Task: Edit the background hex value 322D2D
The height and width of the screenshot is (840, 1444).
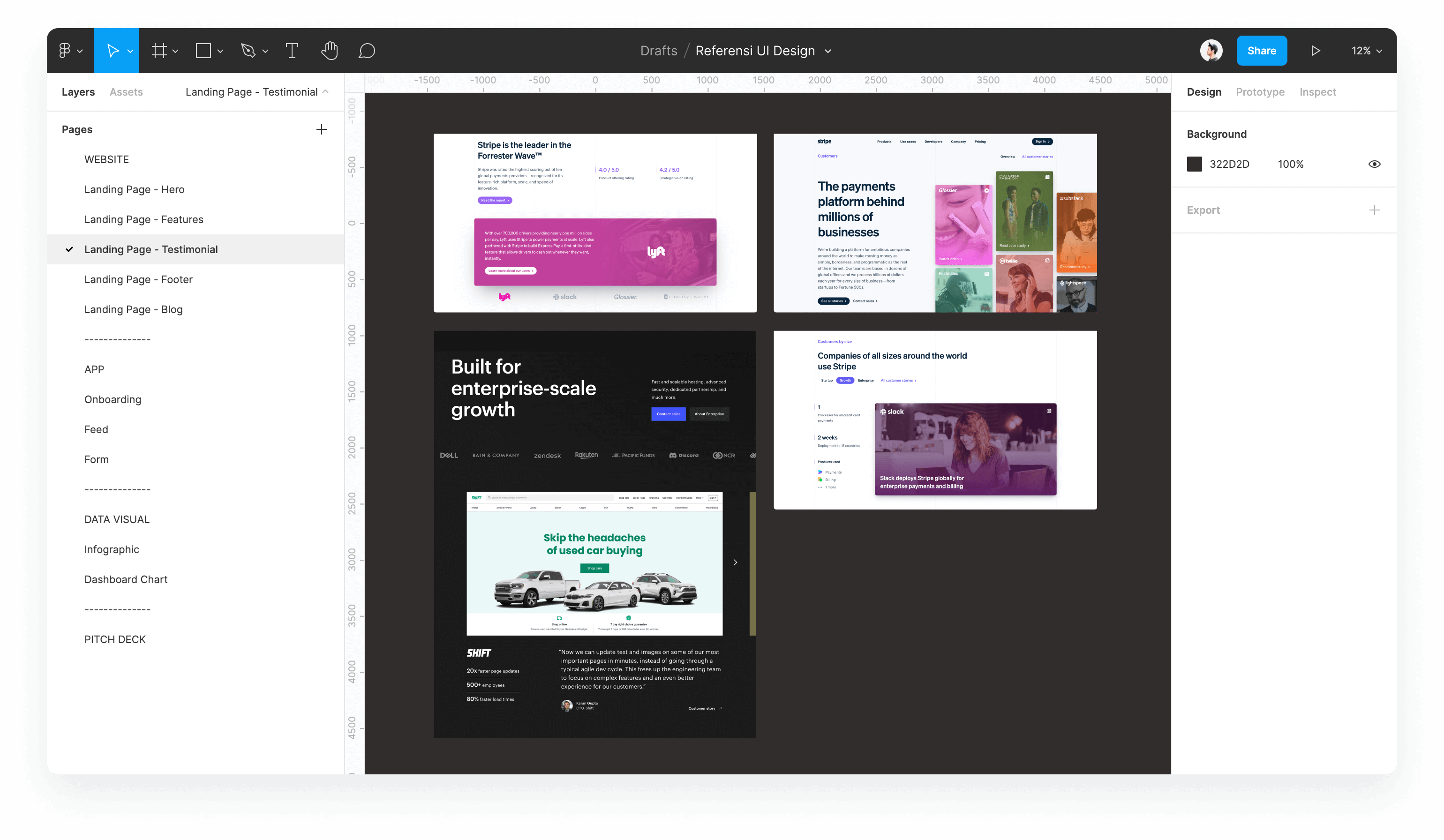Action: (1229, 164)
